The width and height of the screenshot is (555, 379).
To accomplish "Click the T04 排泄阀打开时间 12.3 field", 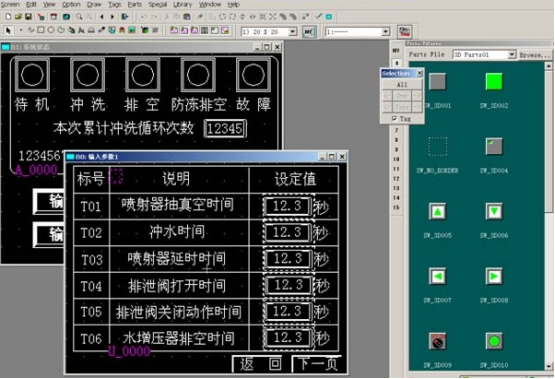I will coord(288,285).
